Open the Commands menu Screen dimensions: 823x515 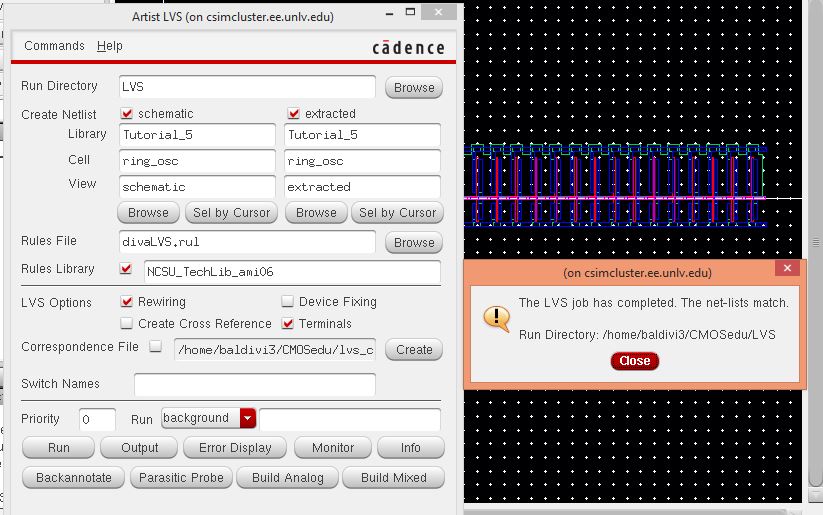pyautogui.click(x=54, y=46)
